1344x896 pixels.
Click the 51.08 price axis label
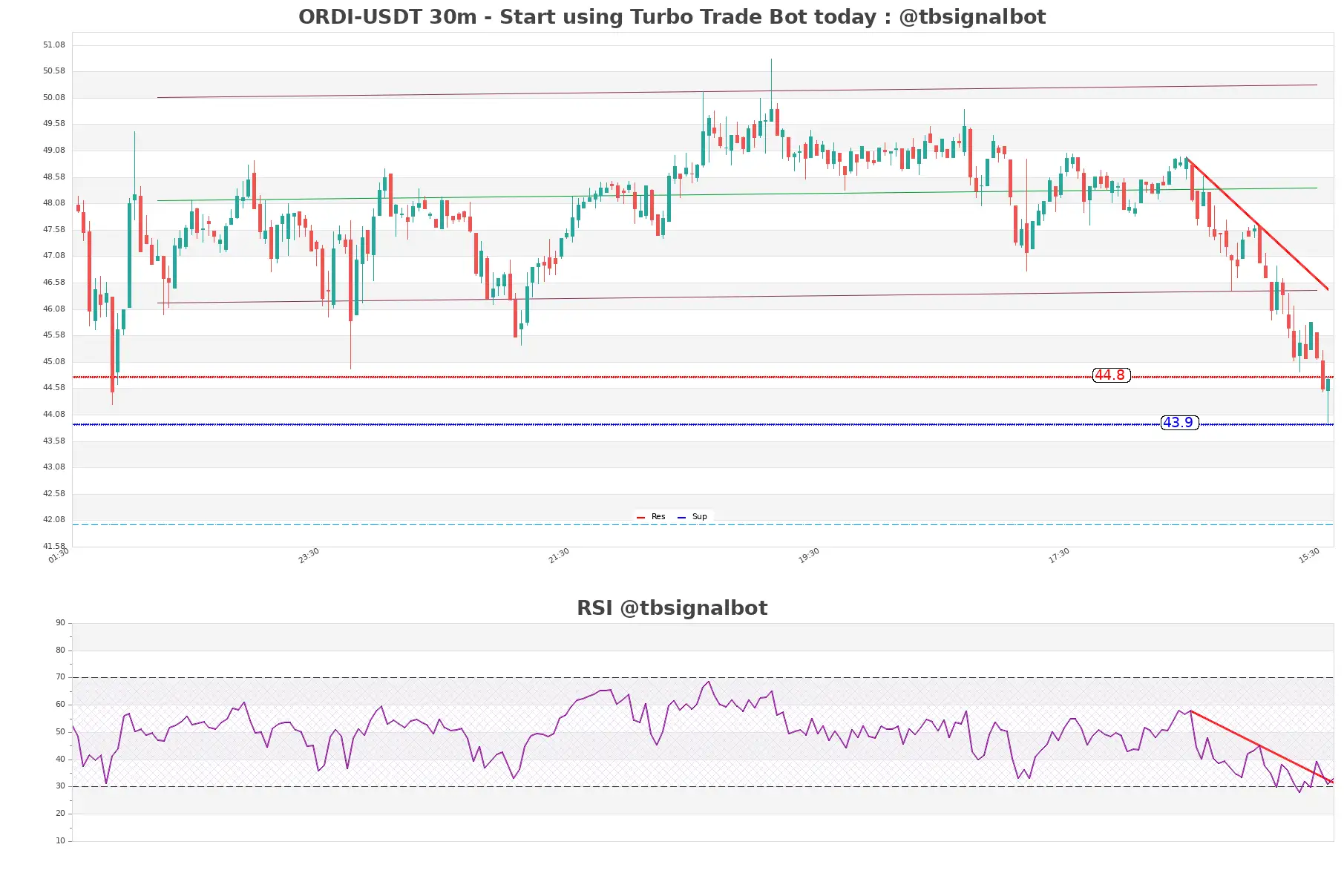coord(54,45)
